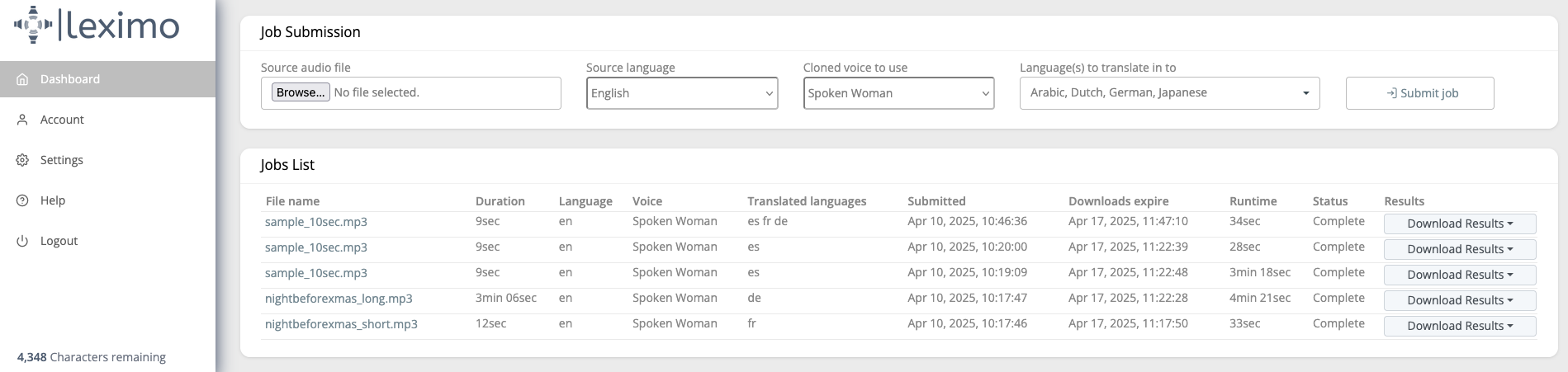Open nightbeforexmas_long.mp3 file link
This screenshot has width=1568, height=372.
point(339,299)
